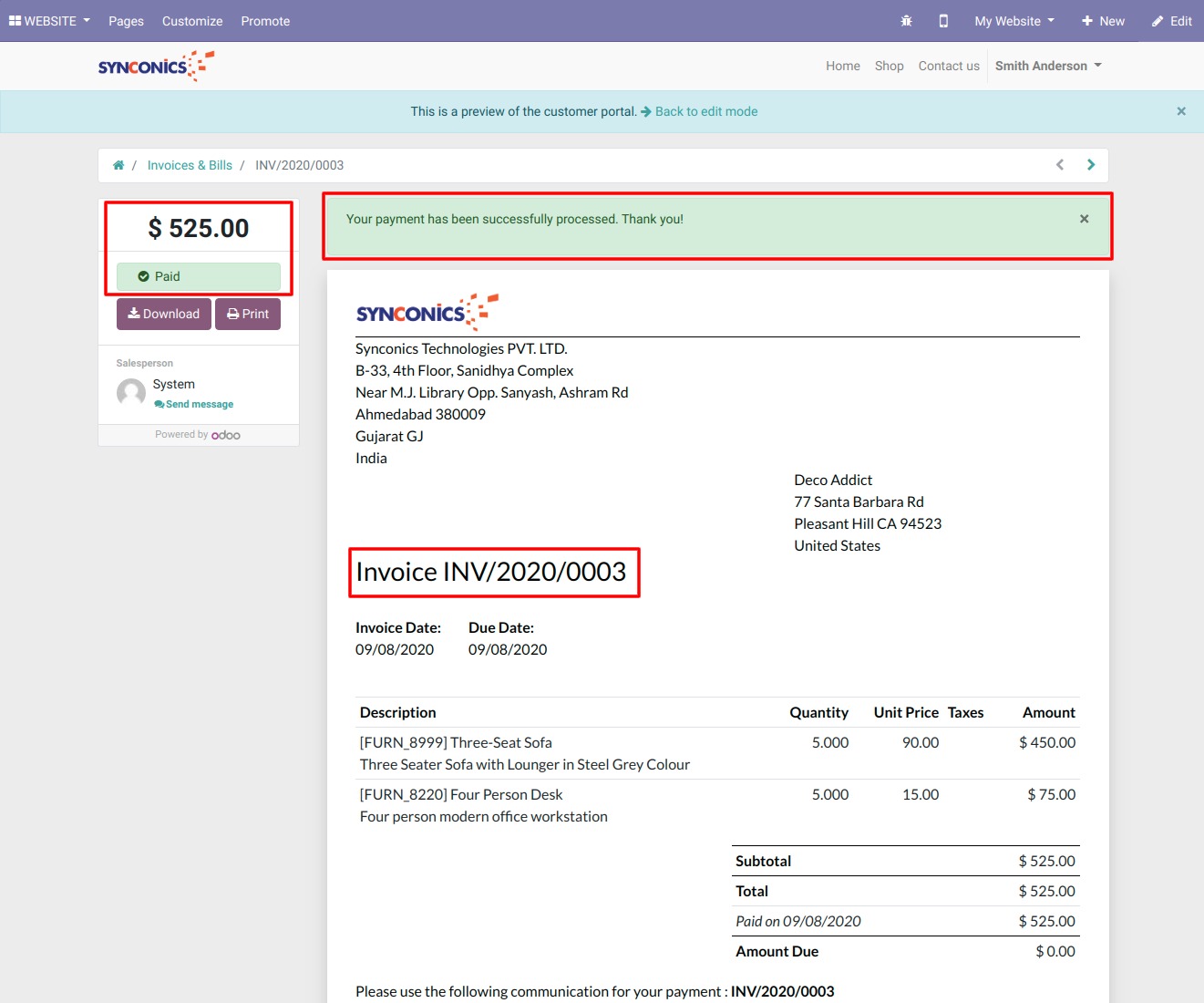Download the invoice
The width and height of the screenshot is (1204, 1003).
coord(164,314)
